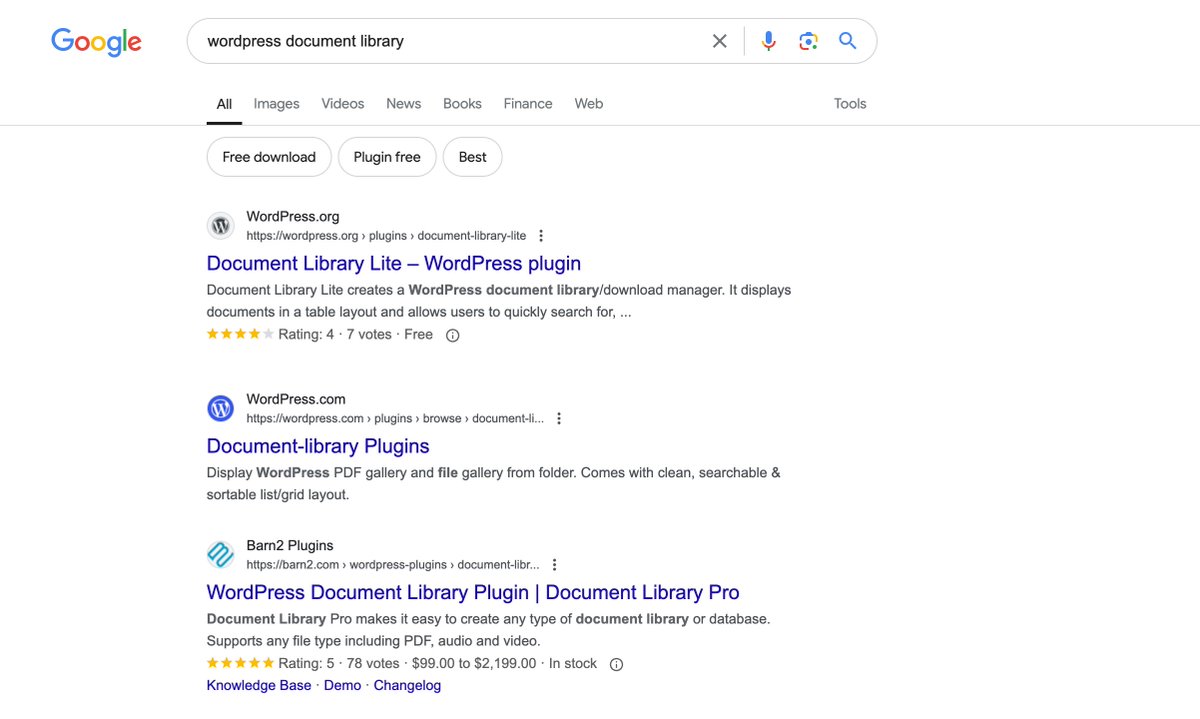Click the search query input field
Image resolution: width=1200 pixels, height=719 pixels.
pyautogui.click(x=450, y=41)
